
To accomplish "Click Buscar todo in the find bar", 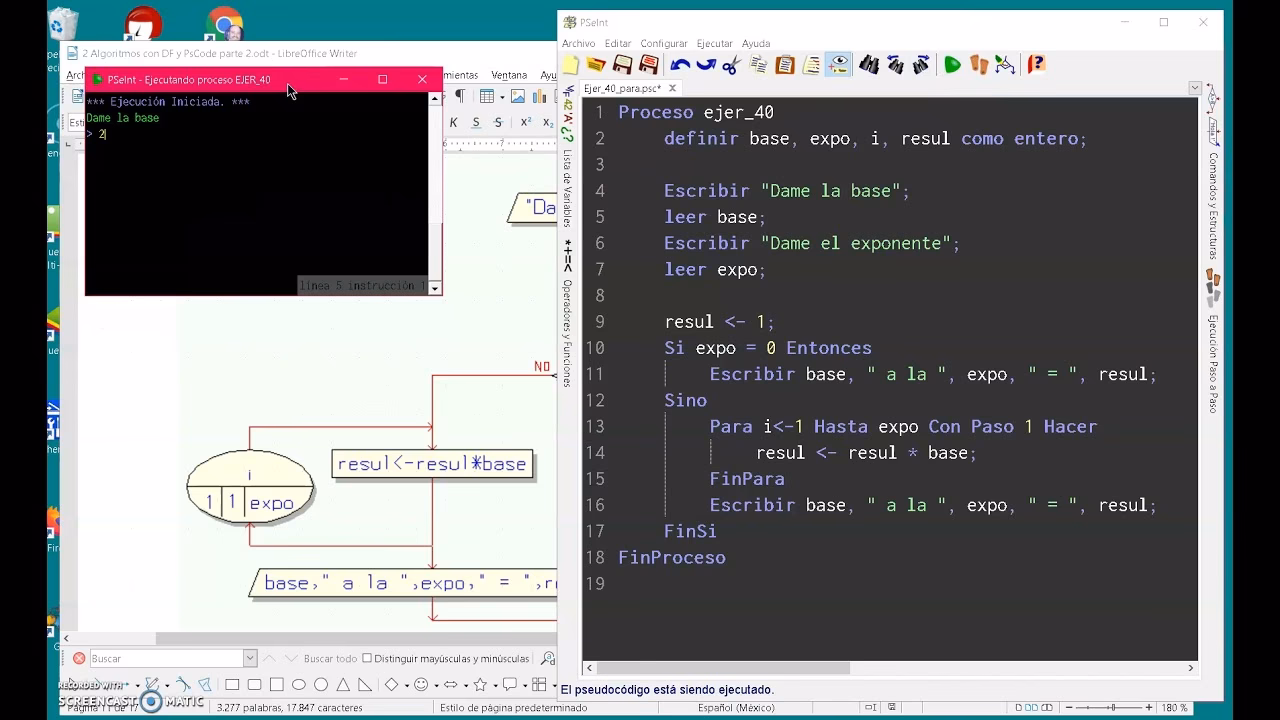I will point(330,659).
